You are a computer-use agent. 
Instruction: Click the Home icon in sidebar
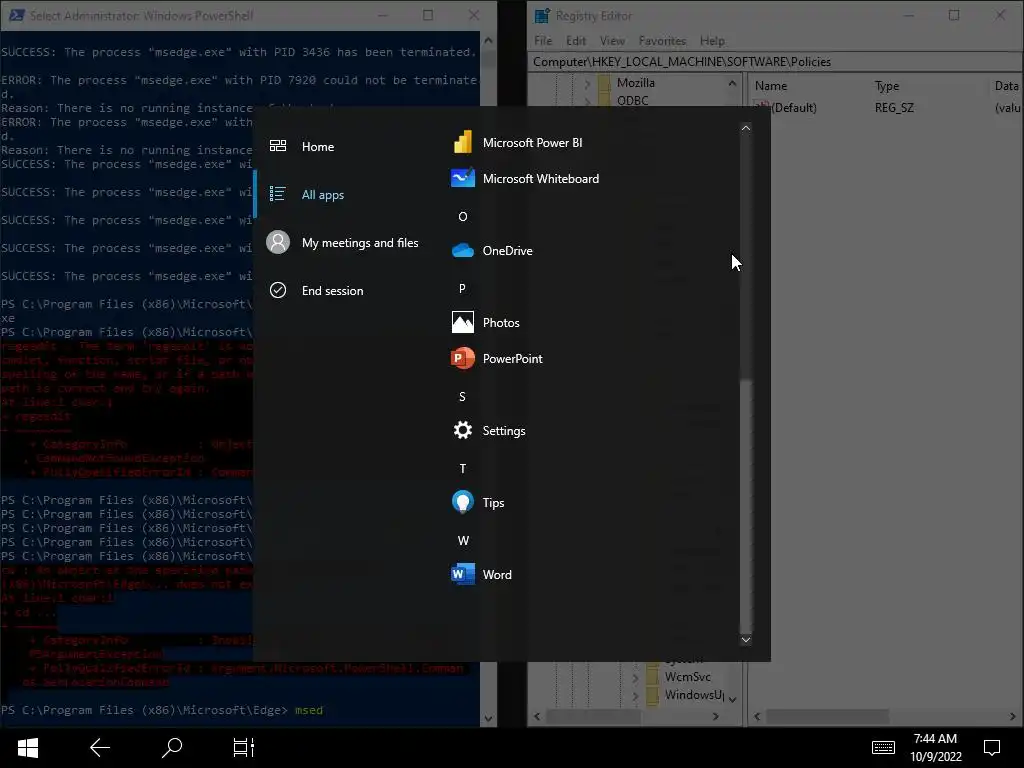(x=278, y=146)
